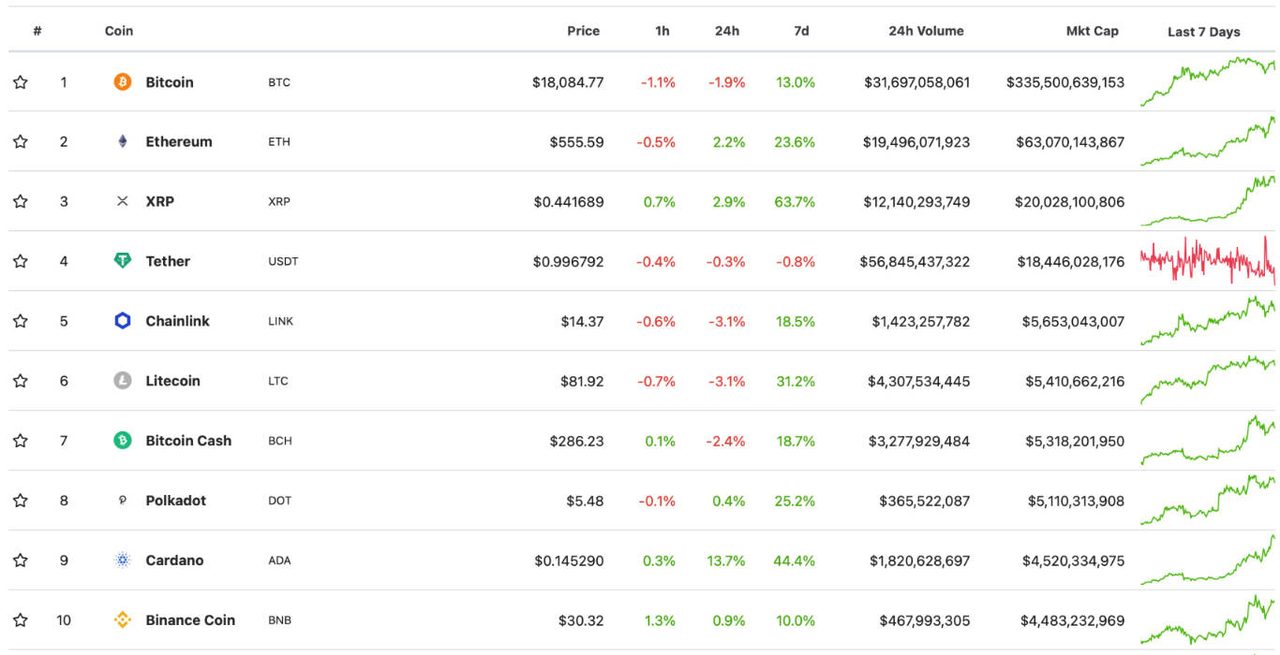
Task: Open the Binance Coin page link
Action: [190, 620]
